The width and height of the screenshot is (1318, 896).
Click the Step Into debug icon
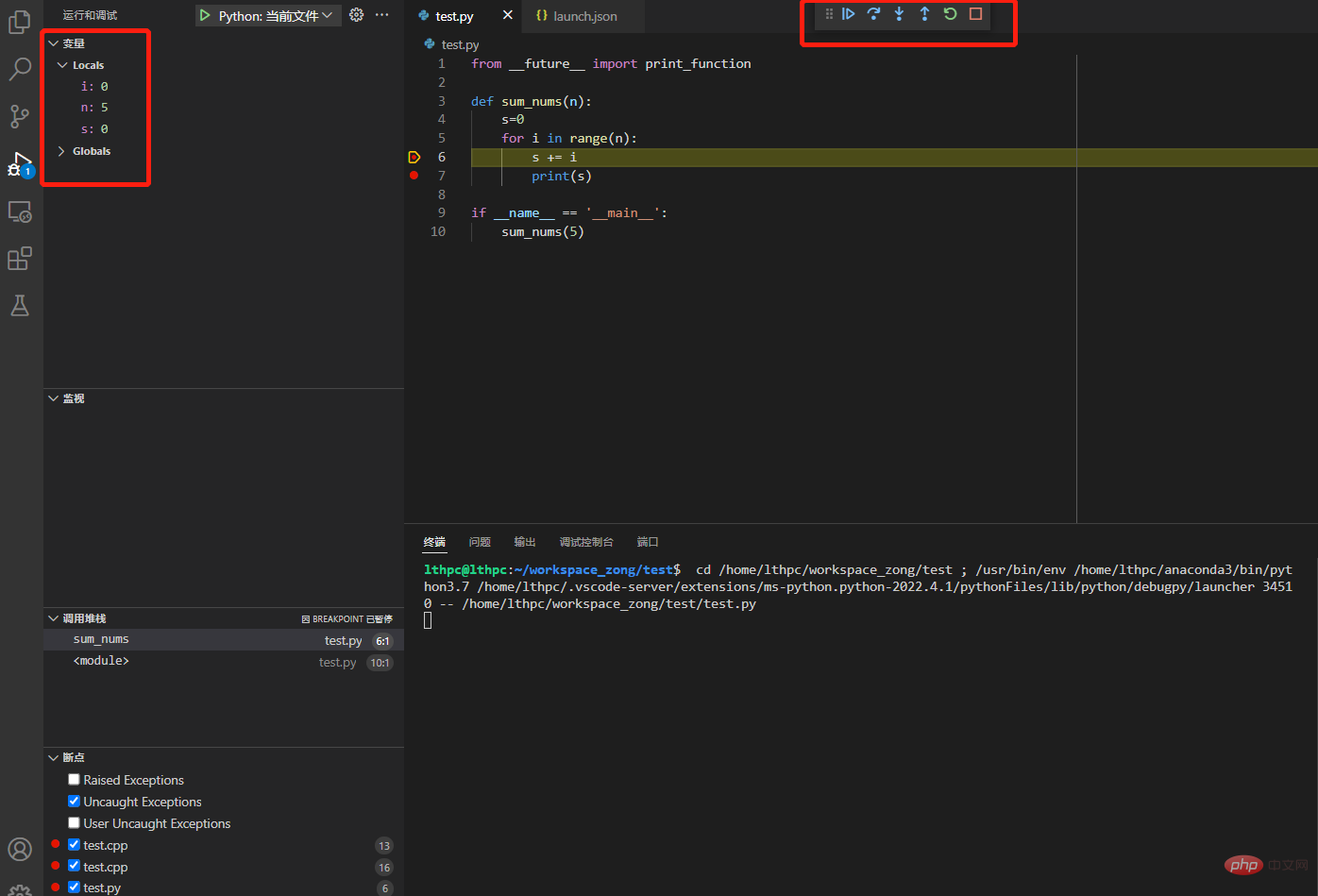click(899, 14)
